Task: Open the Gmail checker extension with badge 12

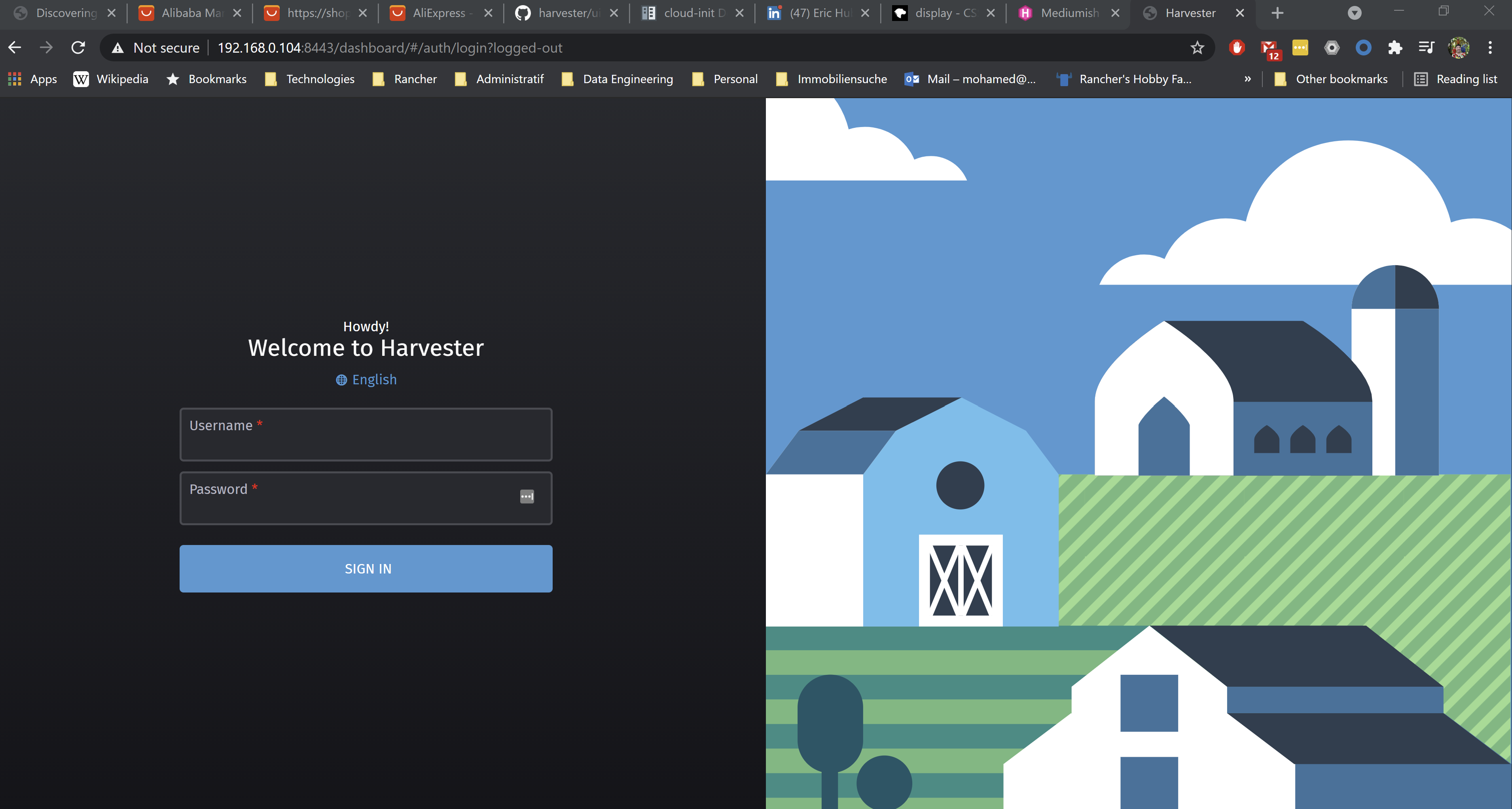Action: pyautogui.click(x=1269, y=49)
